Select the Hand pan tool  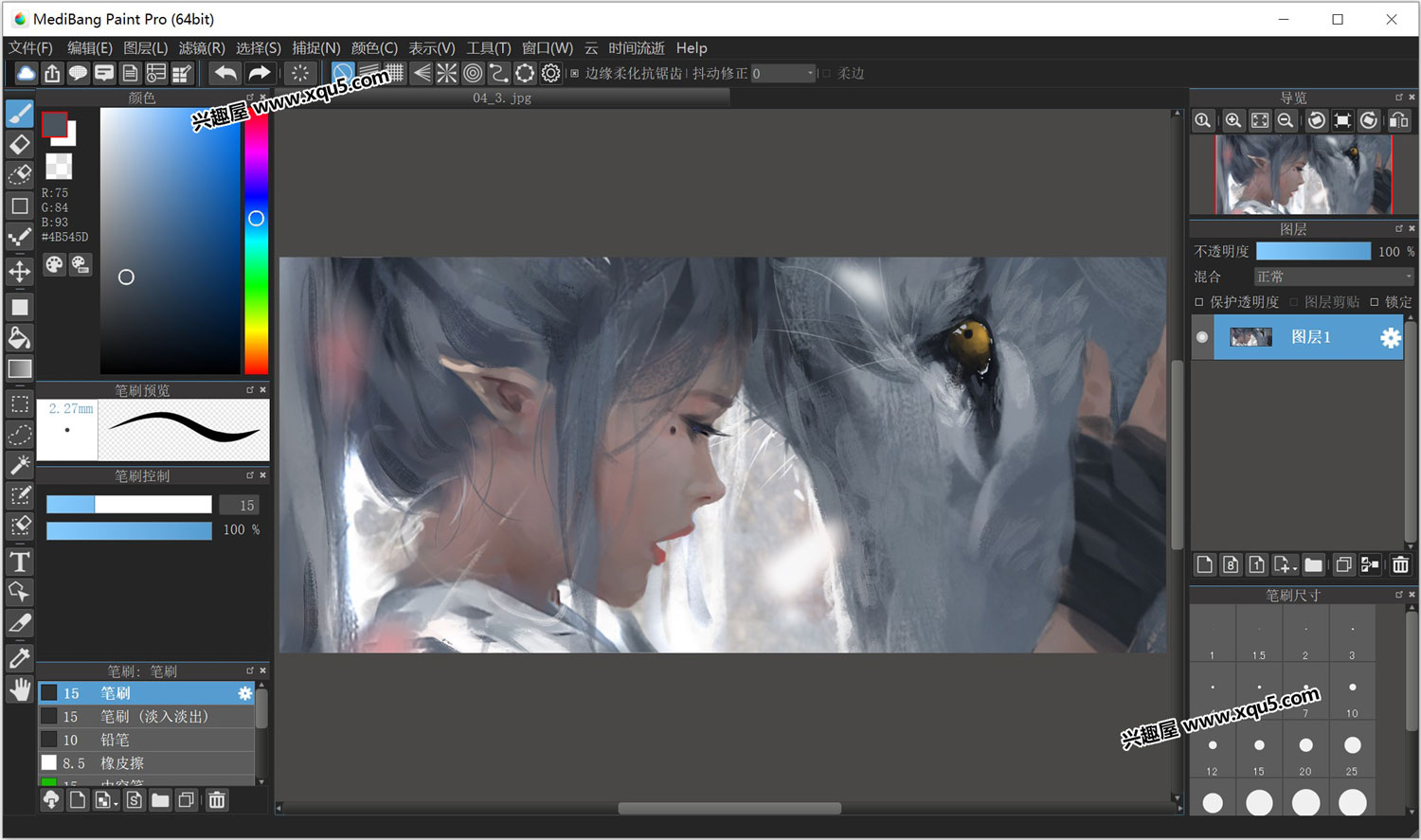[20, 689]
